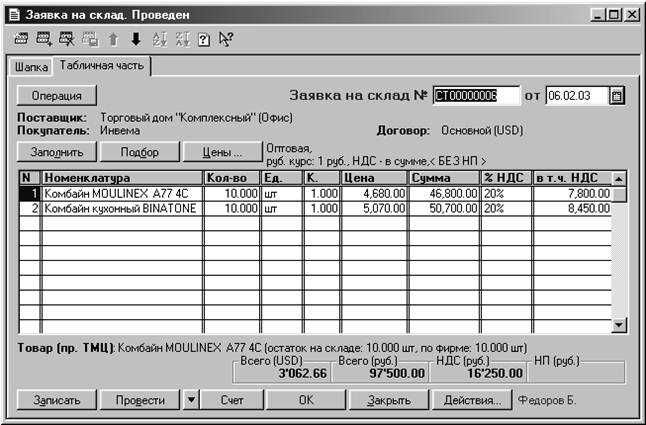Click buyer name Инвема
This screenshot has height=425, width=646.
click(120, 131)
